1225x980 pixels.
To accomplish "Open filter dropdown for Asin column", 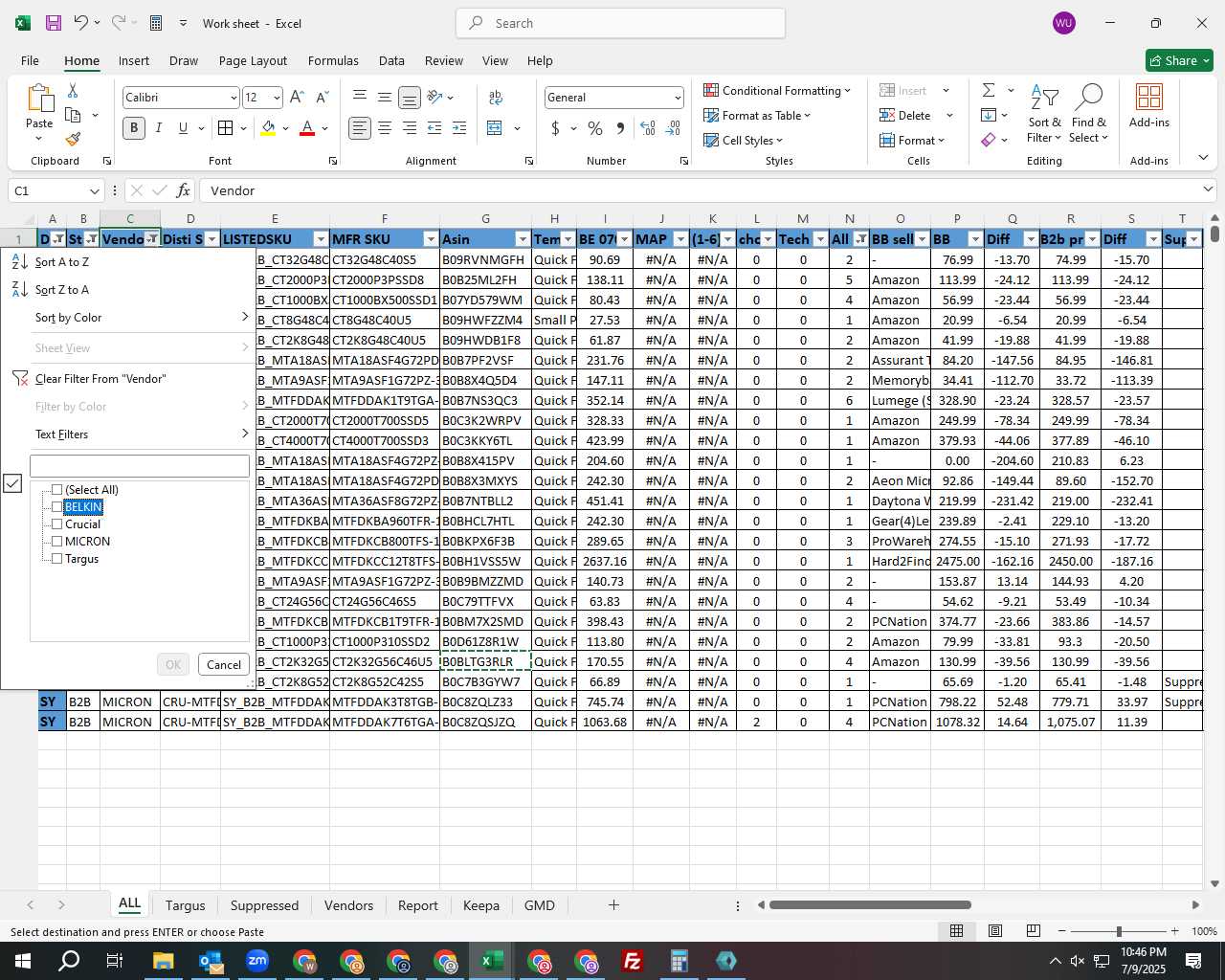I will [x=522, y=239].
